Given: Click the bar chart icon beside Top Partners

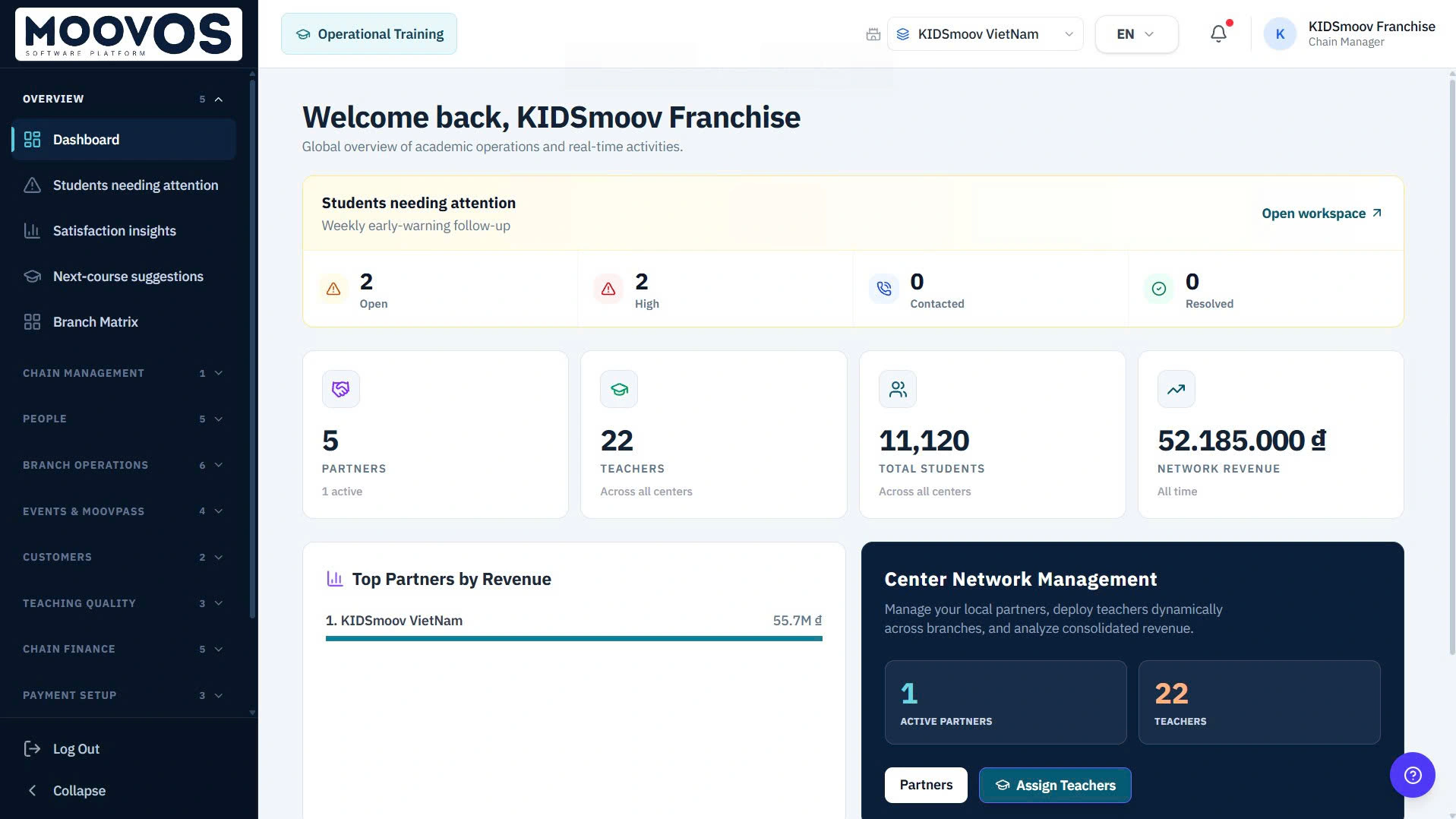Looking at the screenshot, I should pyautogui.click(x=335, y=579).
